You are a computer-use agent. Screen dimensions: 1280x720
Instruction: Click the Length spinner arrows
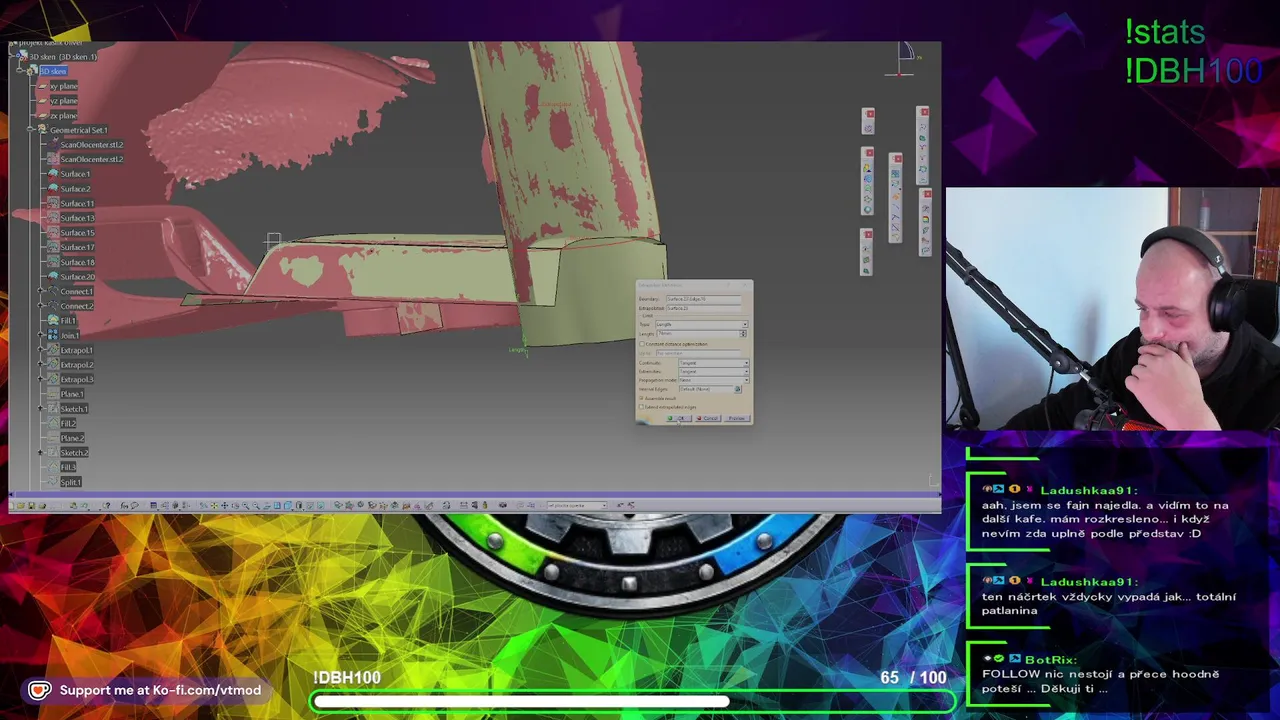(743, 334)
